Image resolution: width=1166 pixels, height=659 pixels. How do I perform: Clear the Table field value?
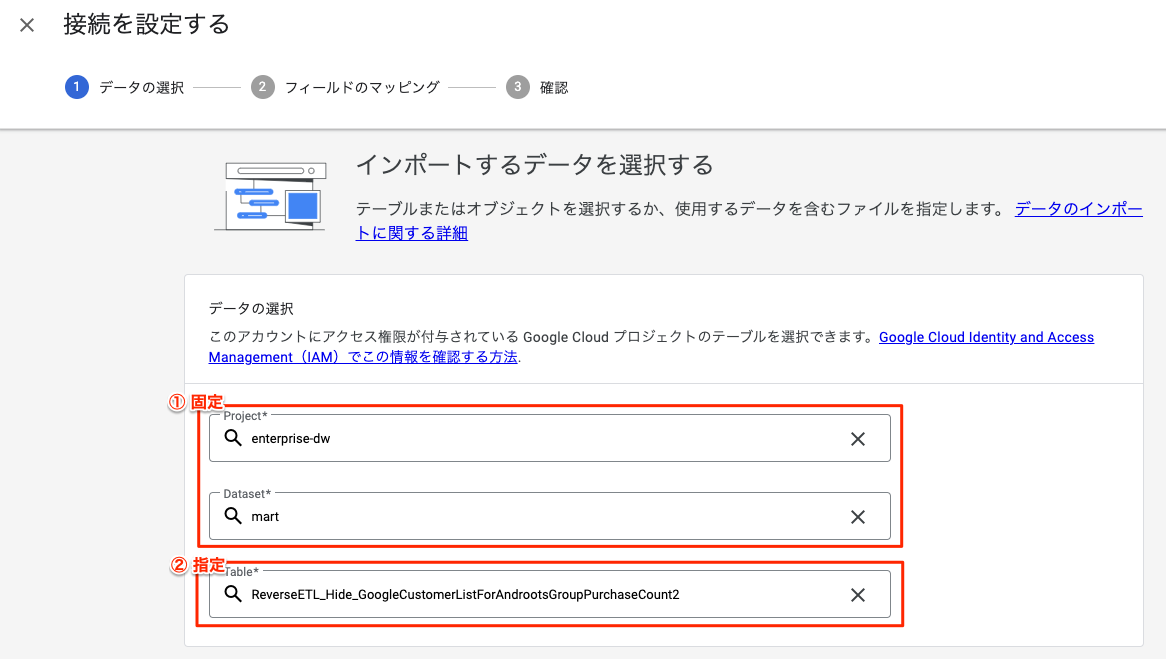point(857,595)
